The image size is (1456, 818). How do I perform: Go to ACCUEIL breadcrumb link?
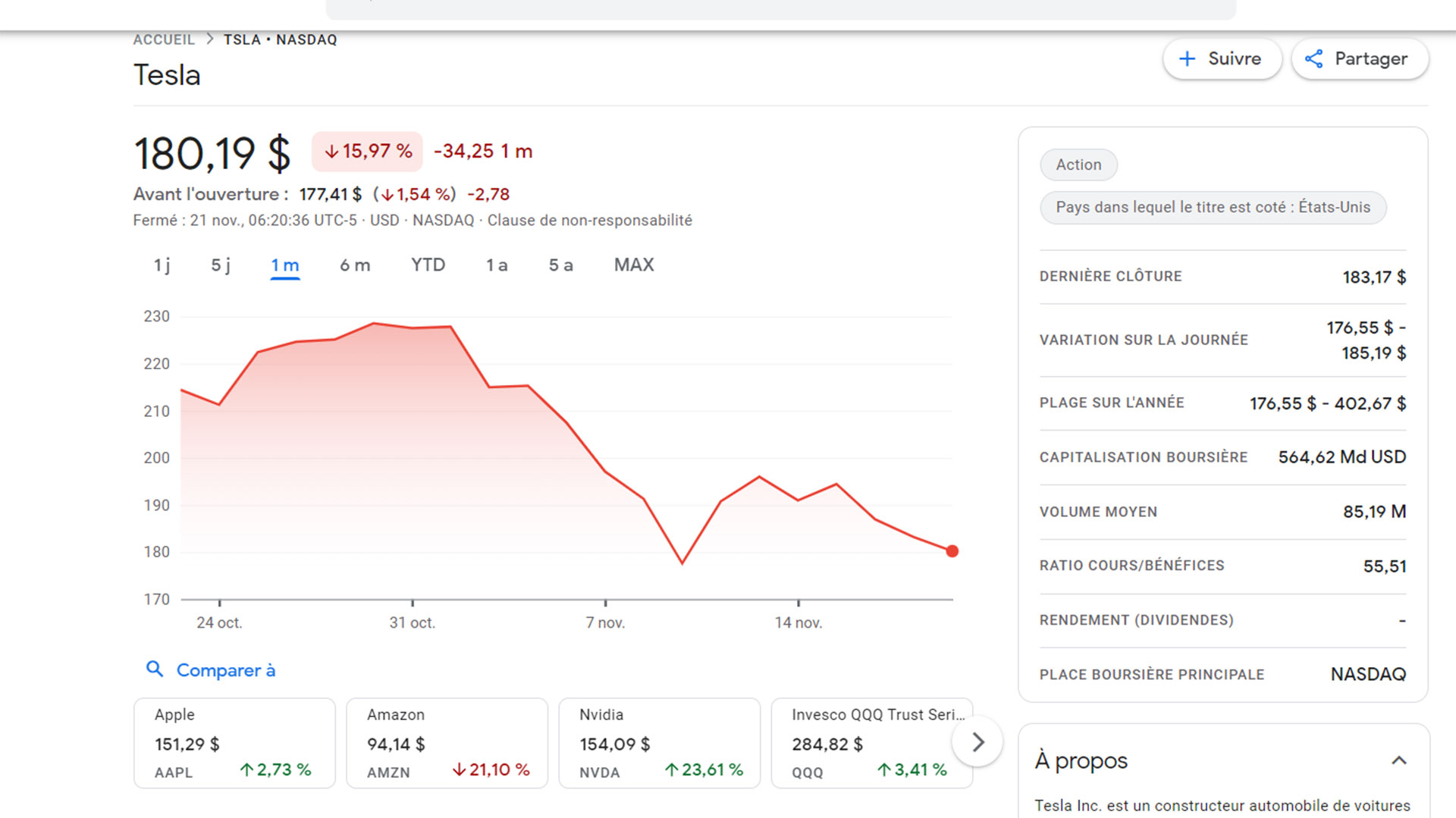[164, 39]
